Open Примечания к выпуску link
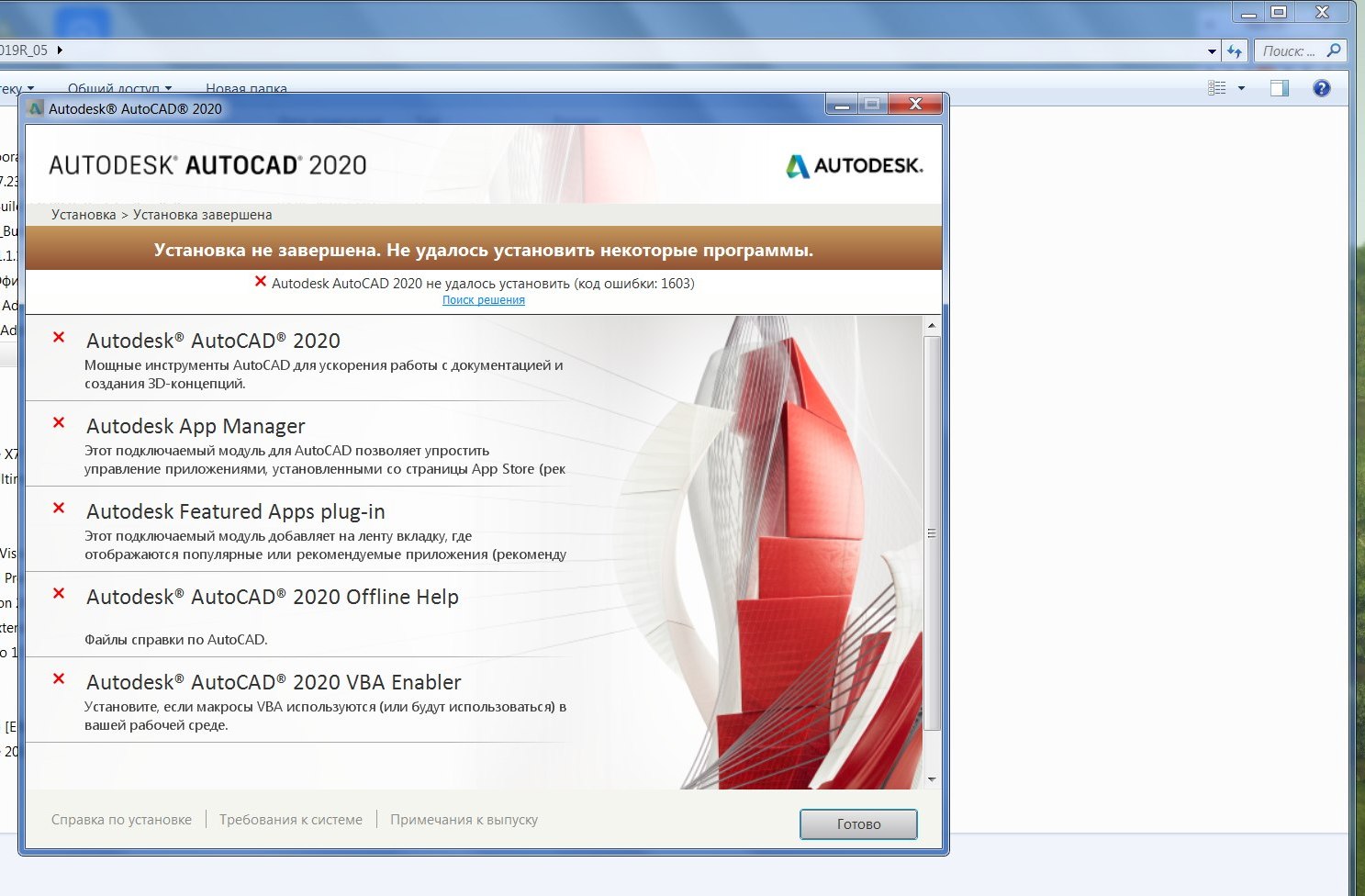The width and height of the screenshot is (1365, 896). pyautogui.click(x=464, y=820)
